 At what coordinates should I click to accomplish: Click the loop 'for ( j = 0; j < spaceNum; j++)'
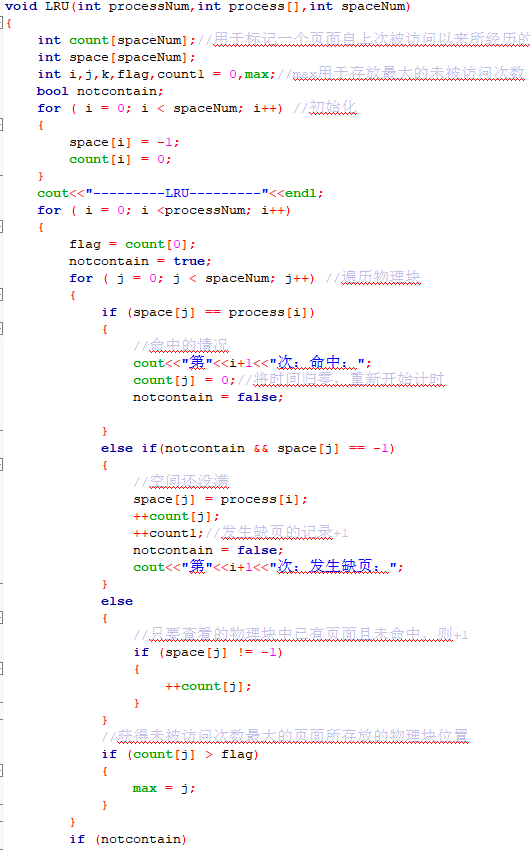point(192,279)
